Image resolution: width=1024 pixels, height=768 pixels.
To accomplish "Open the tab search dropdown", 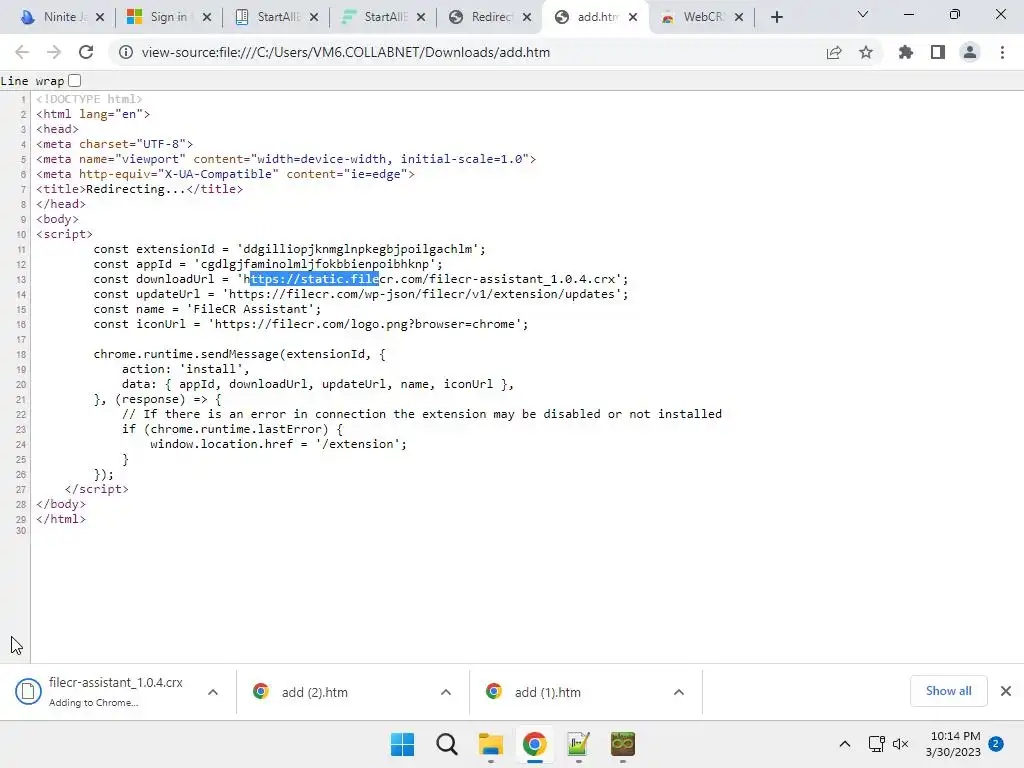I will 863,14.
